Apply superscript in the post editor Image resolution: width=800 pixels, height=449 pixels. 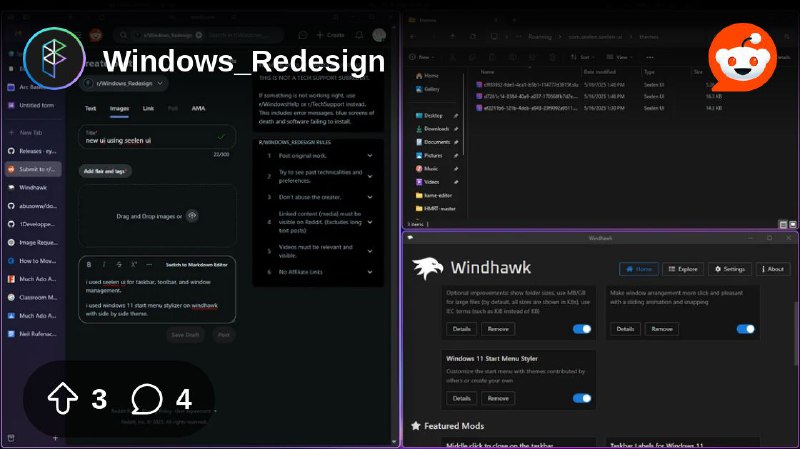pyautogui.click(x=134, y=264)
